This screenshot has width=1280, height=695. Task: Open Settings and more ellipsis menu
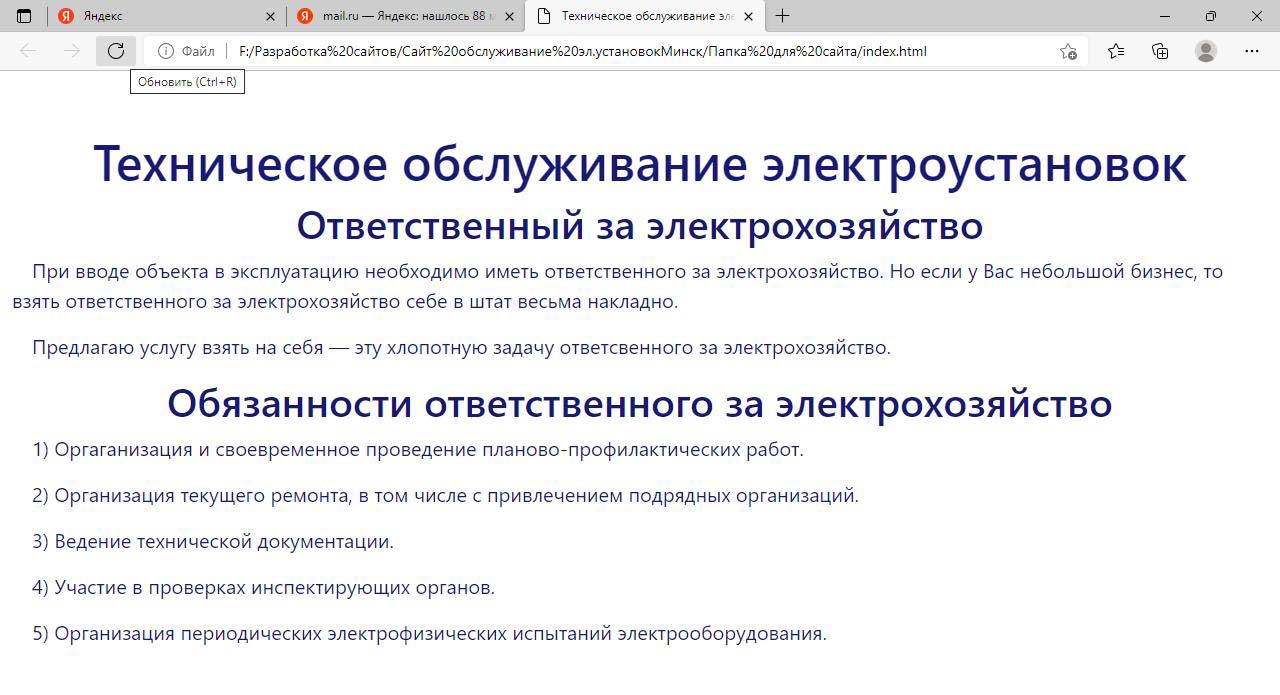pyautogui.click(x=1252, y=51)
